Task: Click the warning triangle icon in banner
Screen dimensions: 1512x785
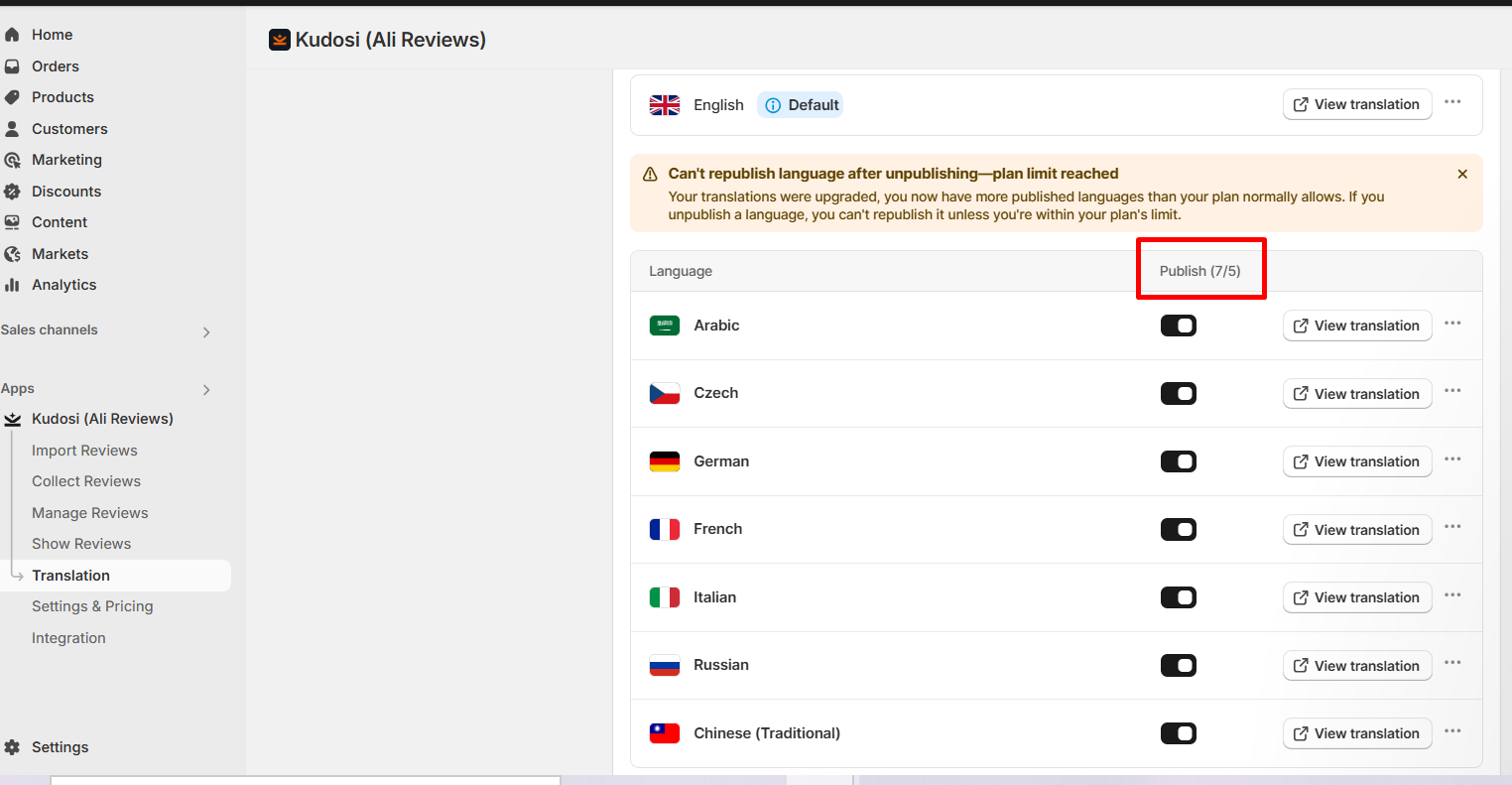Action: [x=650, y=175]
